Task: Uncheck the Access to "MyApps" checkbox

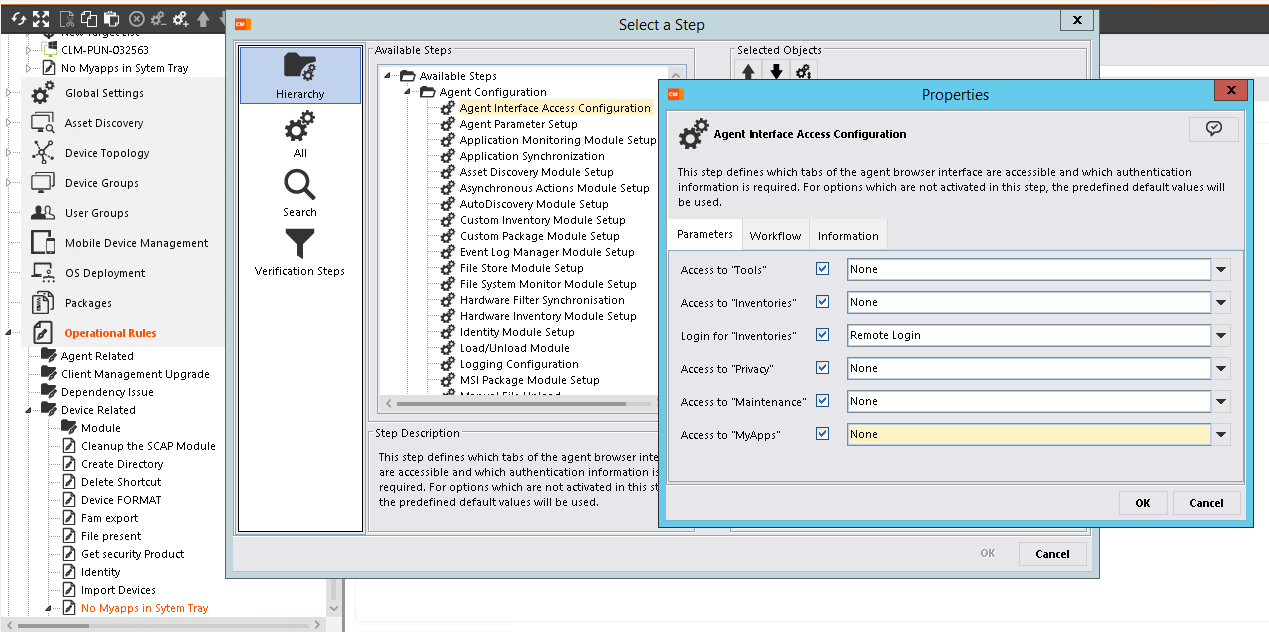Action: pos(823,434)
